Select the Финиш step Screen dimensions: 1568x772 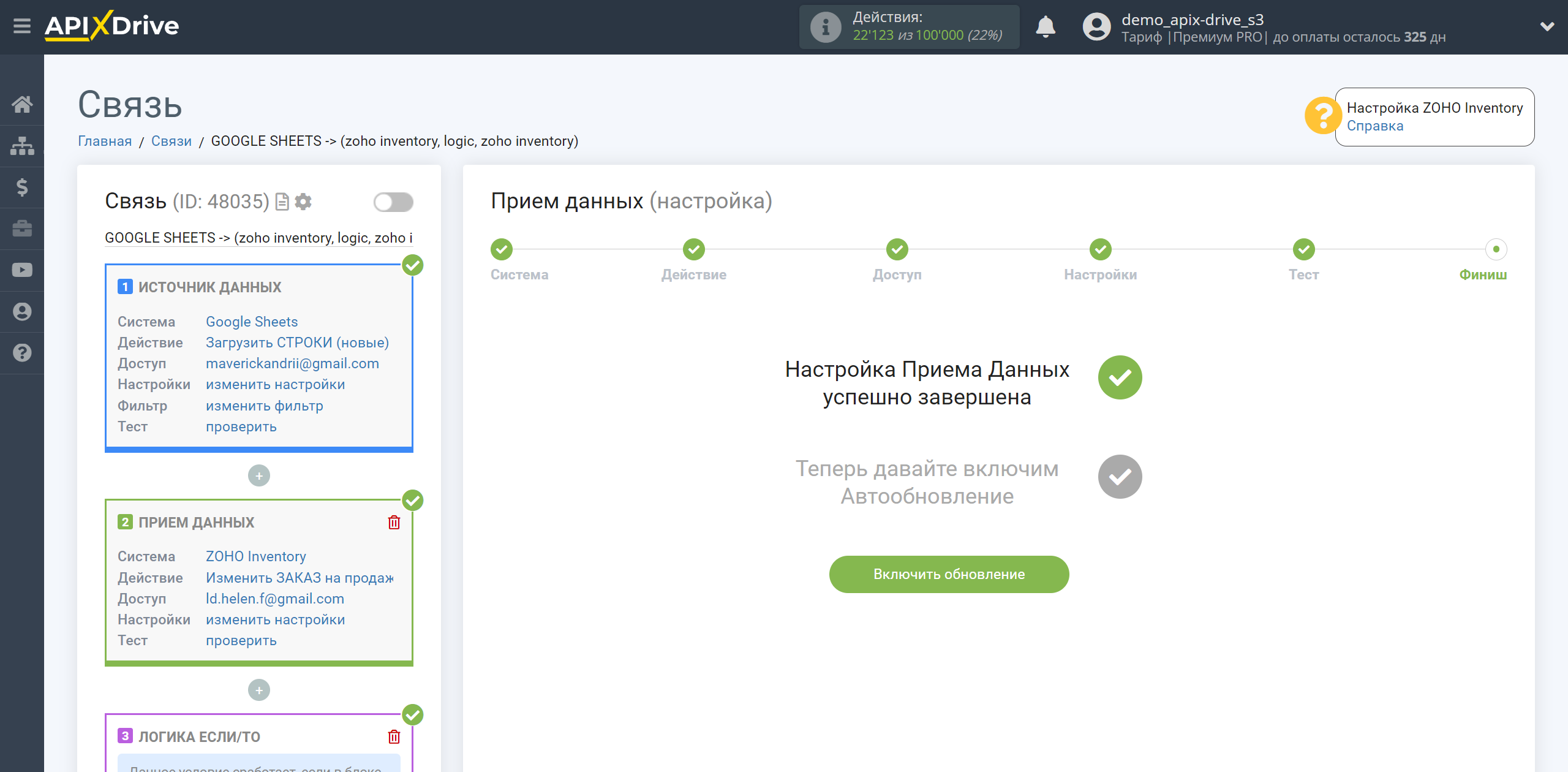click(x=1496, y=249)
